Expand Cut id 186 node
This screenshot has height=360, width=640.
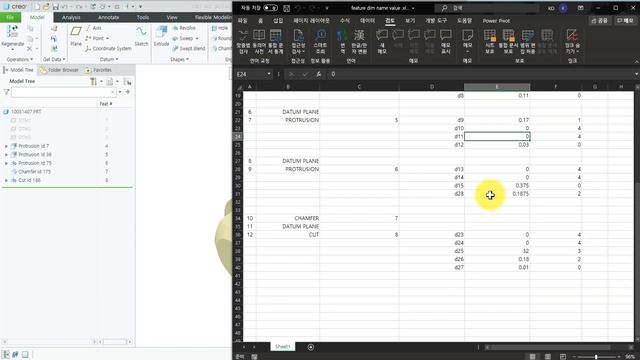[x=6, y=180]
